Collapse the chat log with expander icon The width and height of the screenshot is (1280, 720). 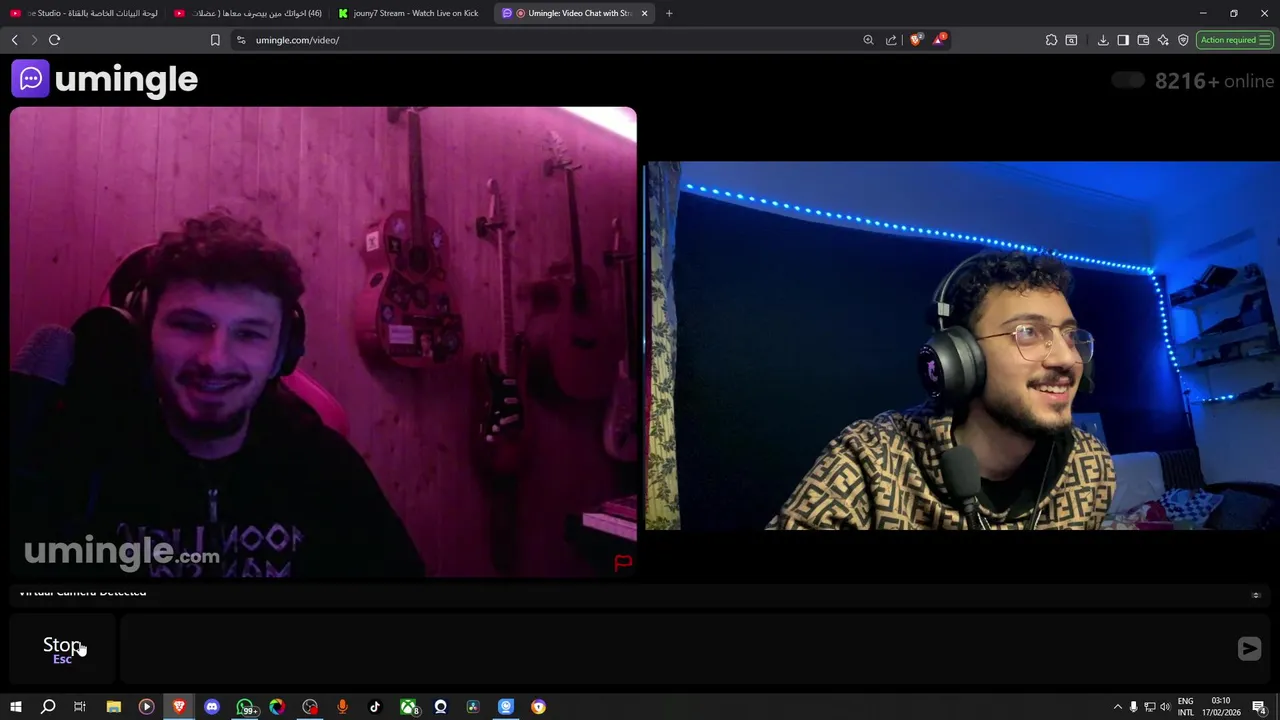tap(1256, 595)
